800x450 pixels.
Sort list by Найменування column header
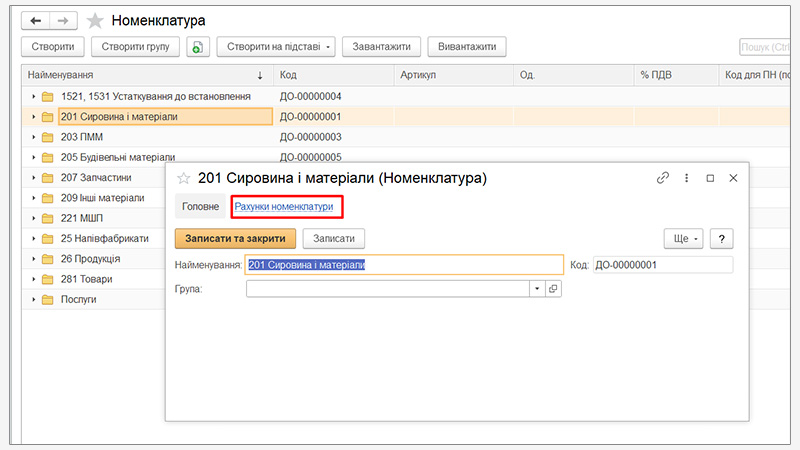point(140,75)
